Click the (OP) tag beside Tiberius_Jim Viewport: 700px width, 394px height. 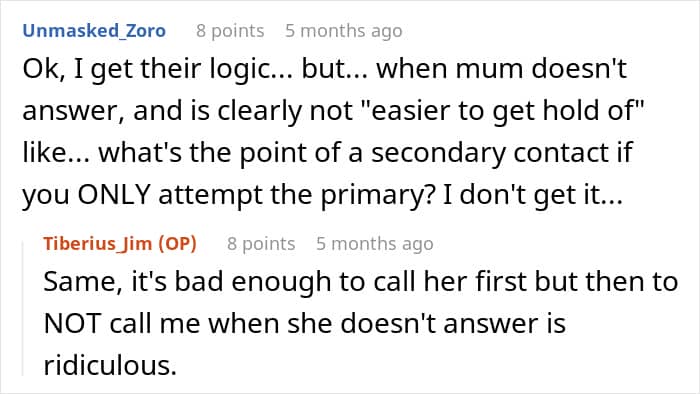click(x=177, y=244)
